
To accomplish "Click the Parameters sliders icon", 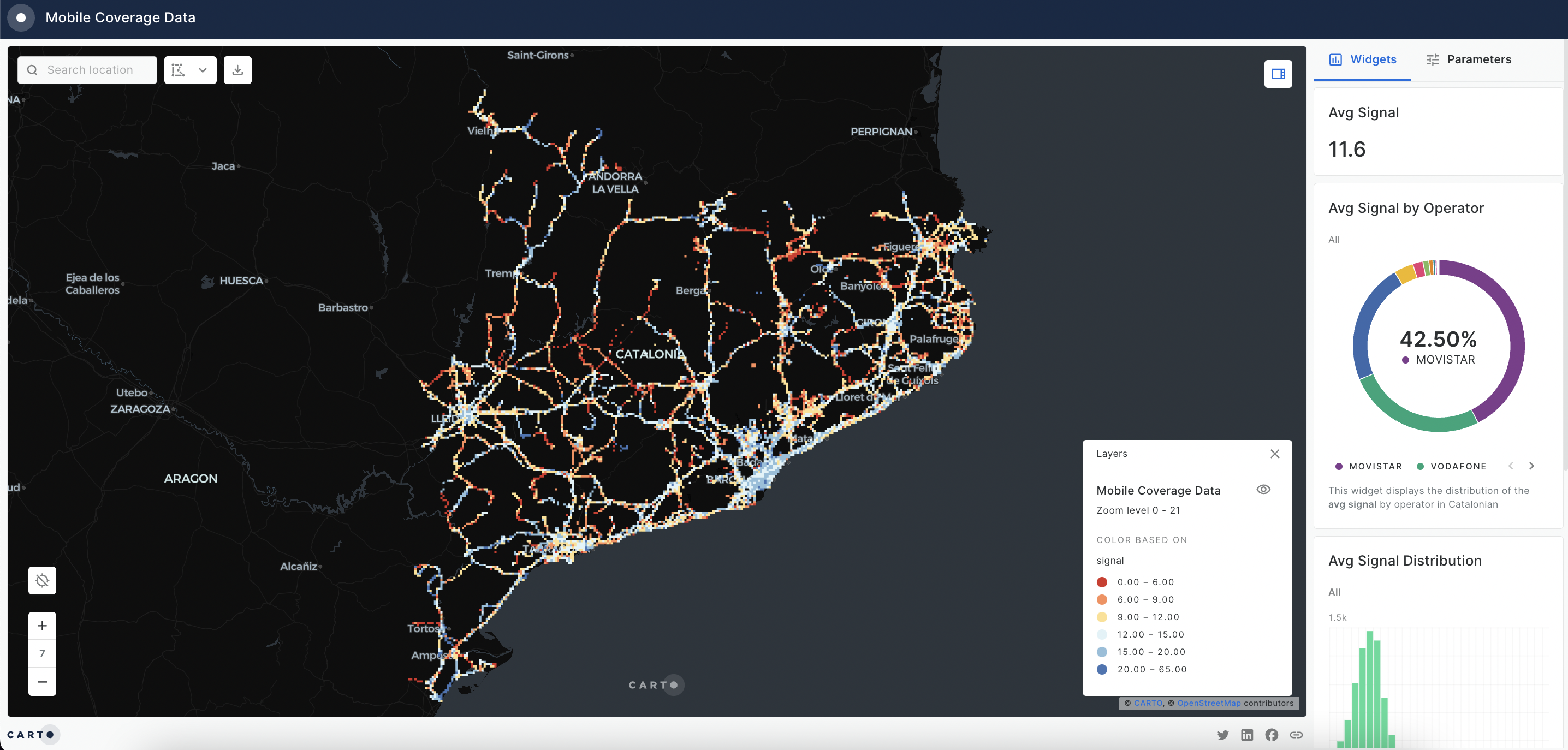I will [x=1432, y=59].
